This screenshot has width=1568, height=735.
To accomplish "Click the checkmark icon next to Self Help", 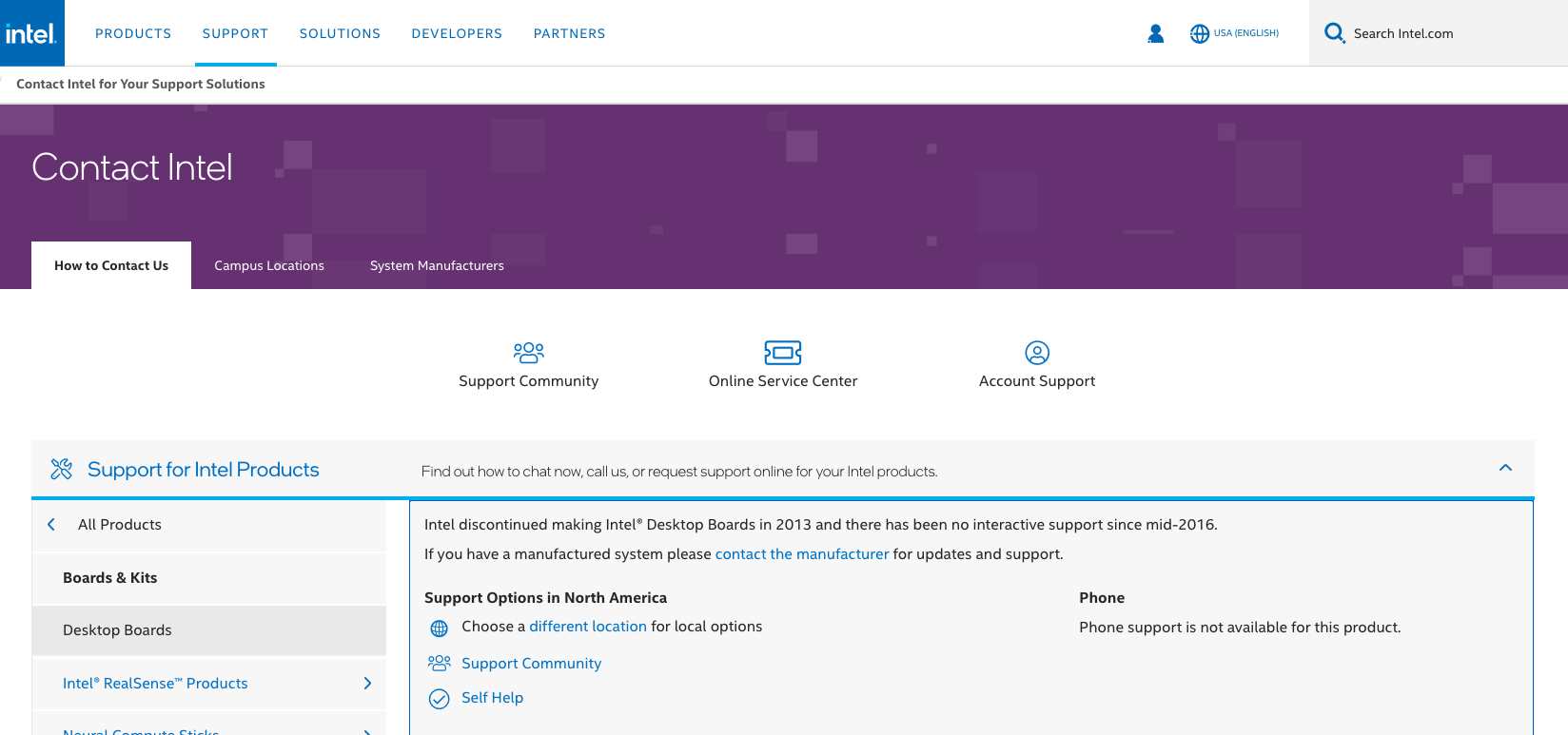I will pos(439,699).
